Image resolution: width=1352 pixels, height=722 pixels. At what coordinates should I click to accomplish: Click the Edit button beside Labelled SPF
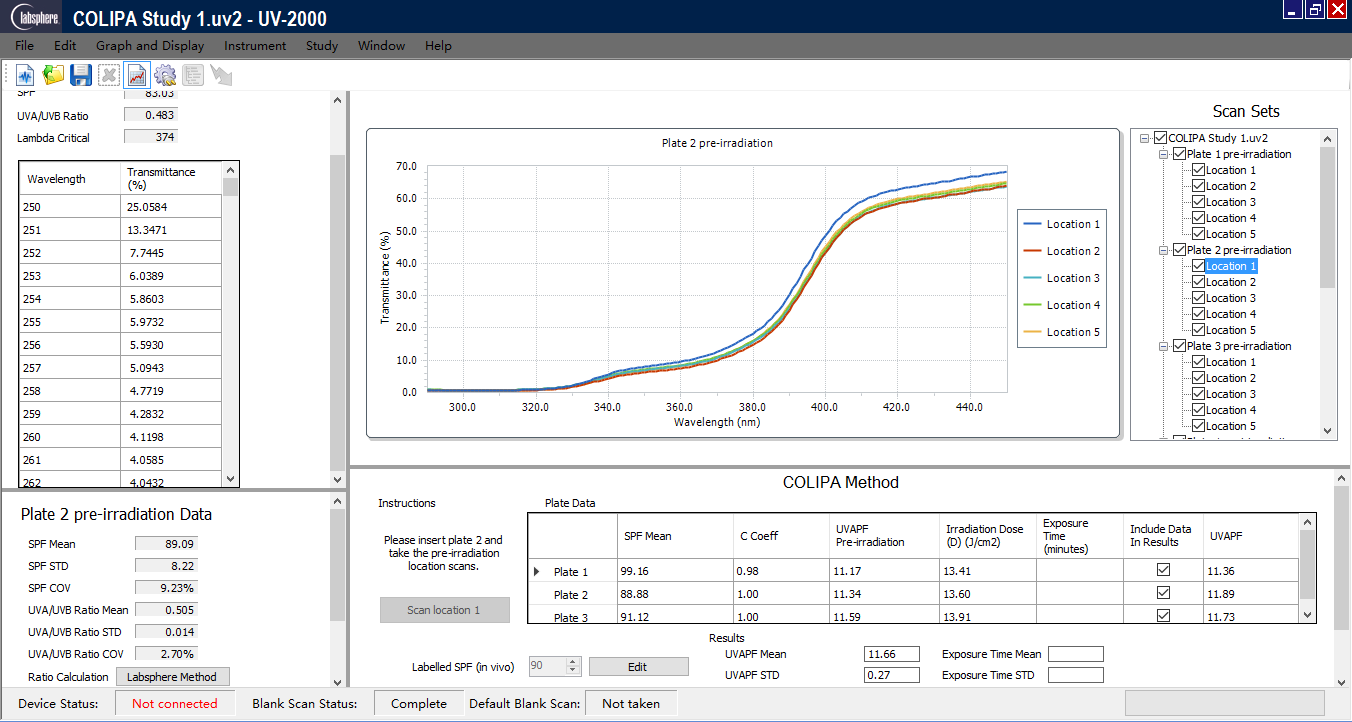pyautogui.click(x=638, y=667)
